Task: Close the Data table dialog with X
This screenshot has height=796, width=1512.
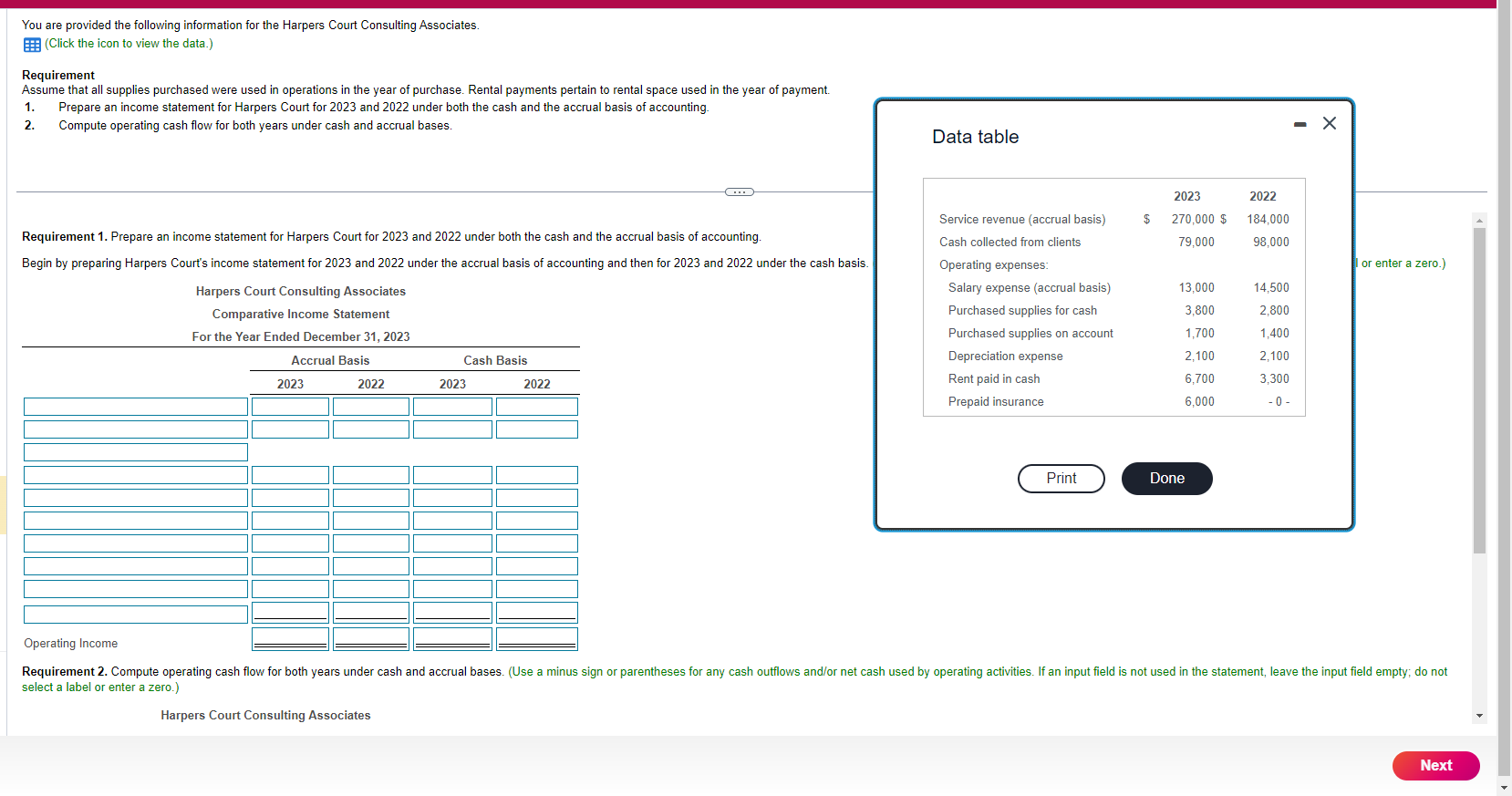Action: pos(1330,123)
